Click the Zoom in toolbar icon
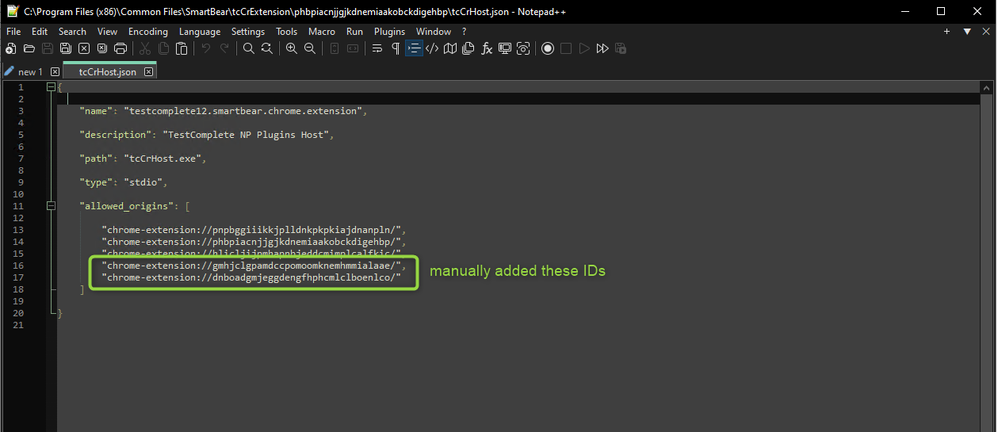Image resolution: width=998 pixels, height=432 pixels. click(292, 48)
